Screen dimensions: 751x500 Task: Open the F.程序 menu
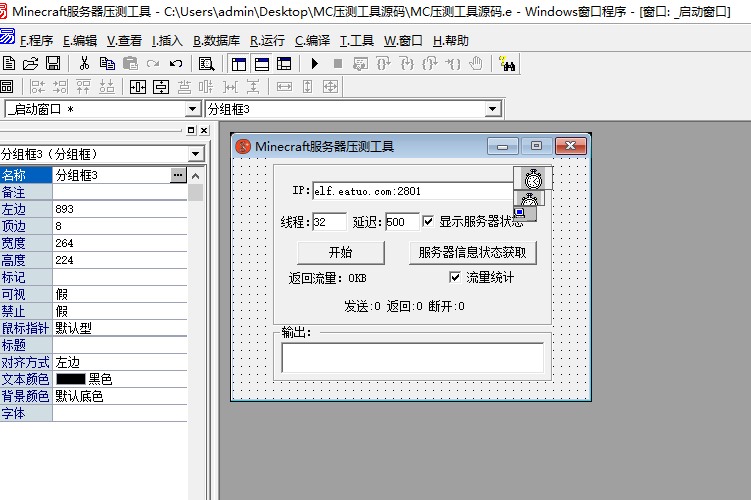pyautogui.click(x=36, y=41)
